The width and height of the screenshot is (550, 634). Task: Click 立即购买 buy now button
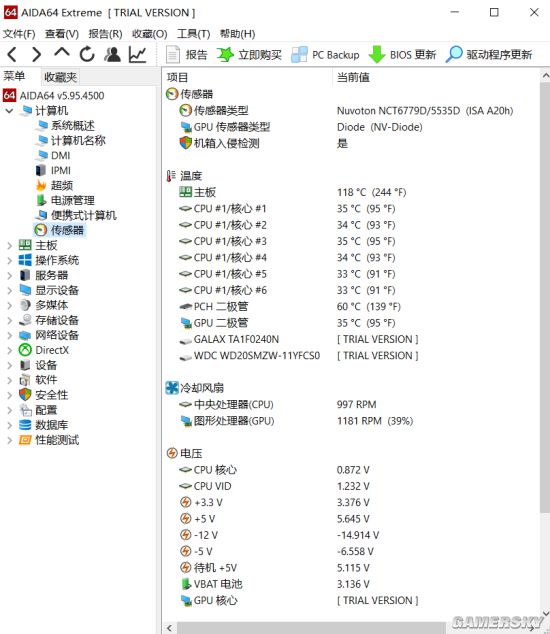[249, 55]
